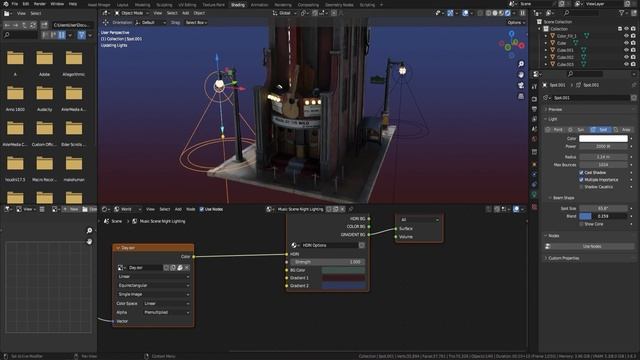Open the Output properties tab icon
Screen dimensions: 640x360
pos(534,109)
